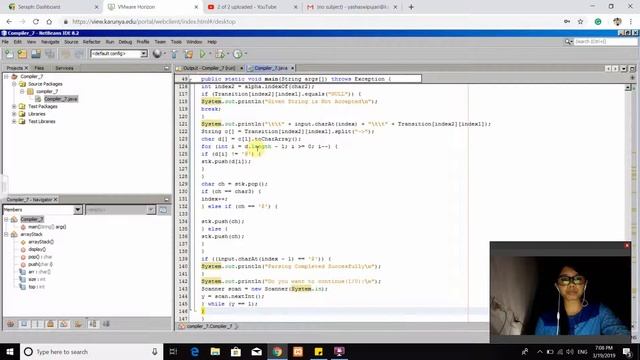Reload the browser page
640x360 pixels.
coord(36,21)
